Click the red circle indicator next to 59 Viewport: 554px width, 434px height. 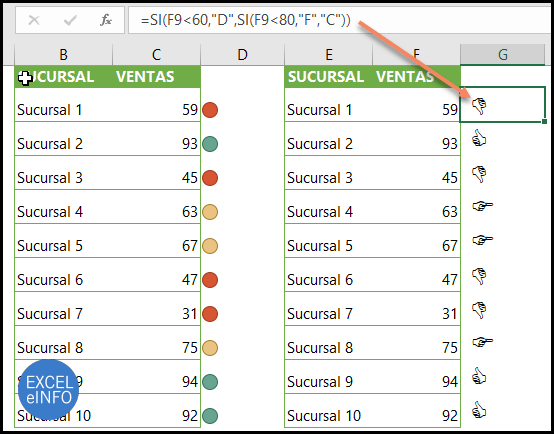(x=210, y=110)
